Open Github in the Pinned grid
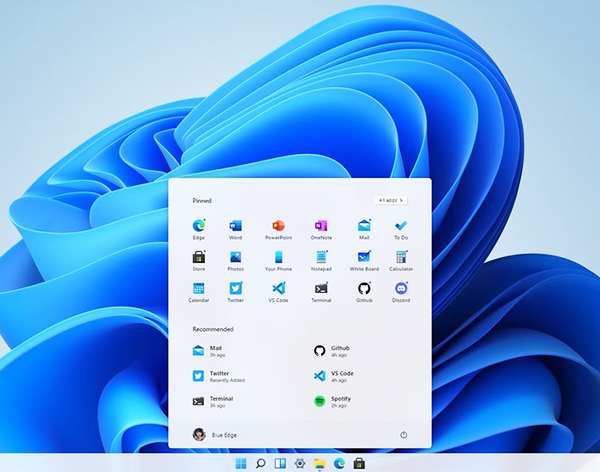This screenshot has height=472, width=600. [364, 292]
